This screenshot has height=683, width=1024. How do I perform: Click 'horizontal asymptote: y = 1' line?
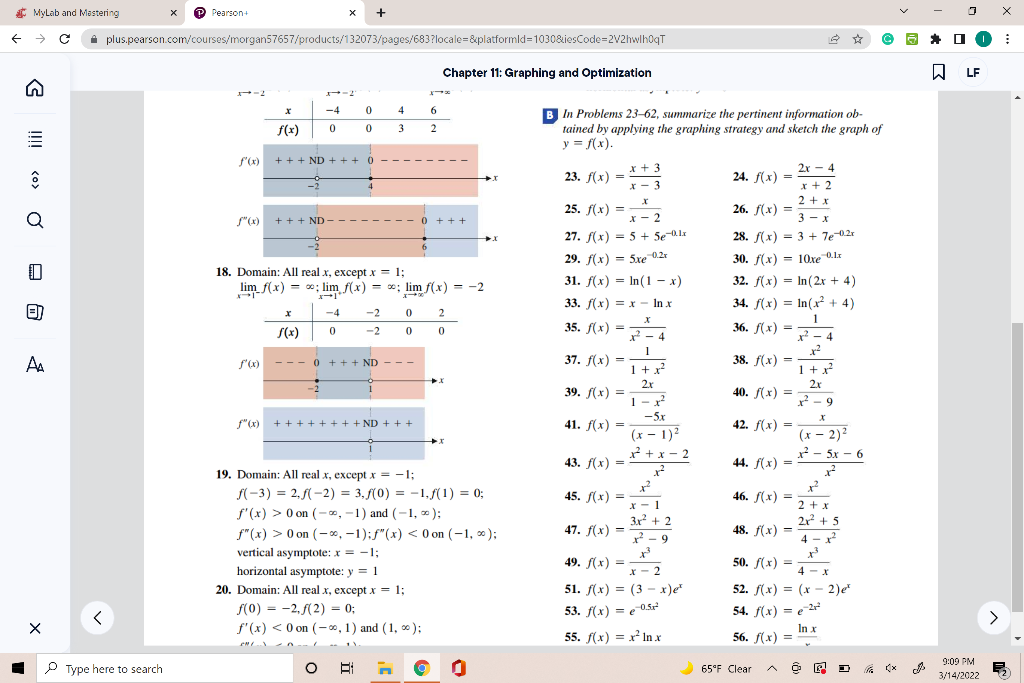pos(307,571)
